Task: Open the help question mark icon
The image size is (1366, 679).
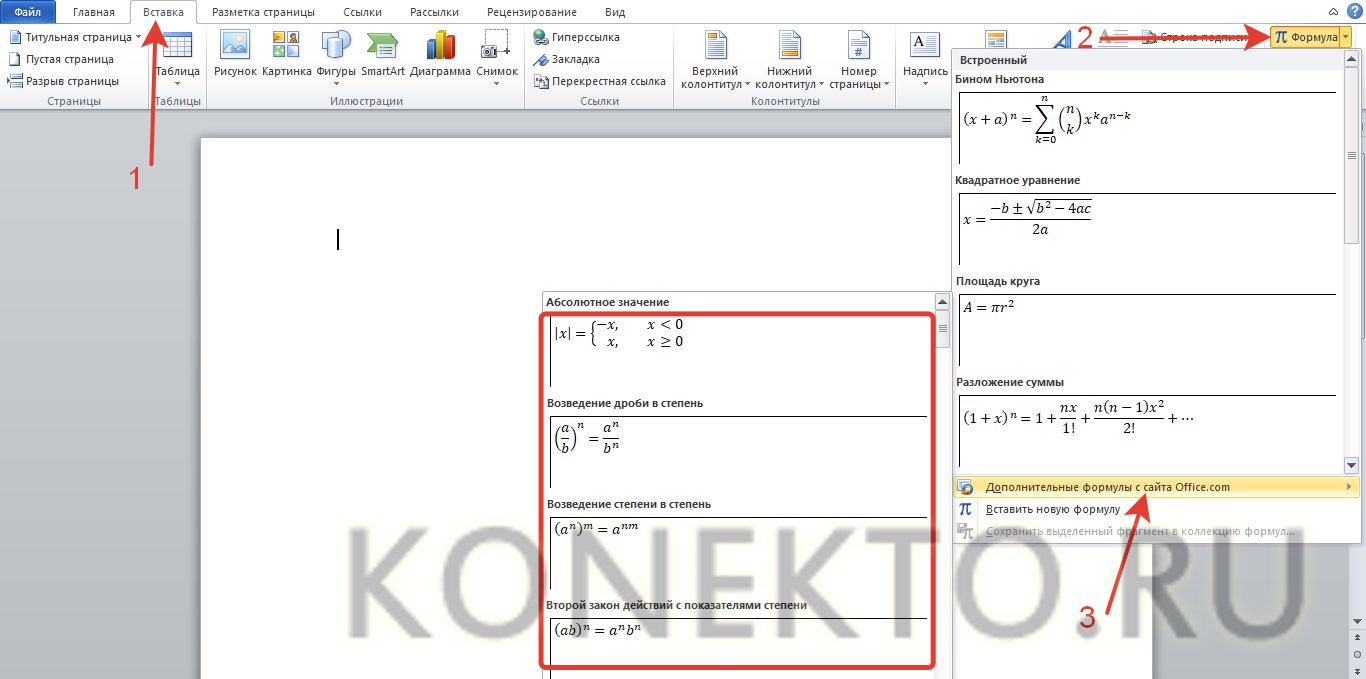Action: pyautogui.click(x=1354, y=11)
